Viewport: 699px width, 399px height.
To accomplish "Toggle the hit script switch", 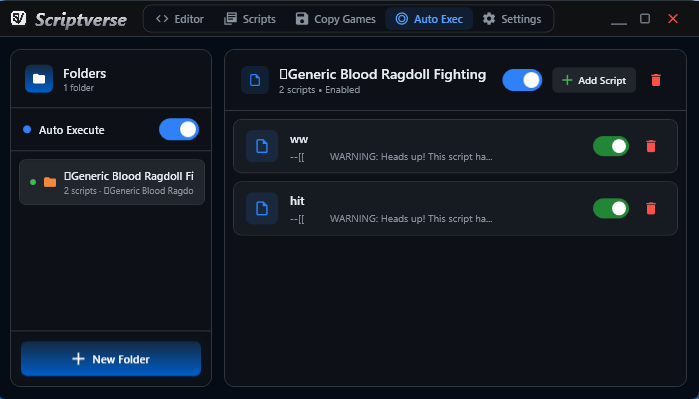I will pos(611,208).
